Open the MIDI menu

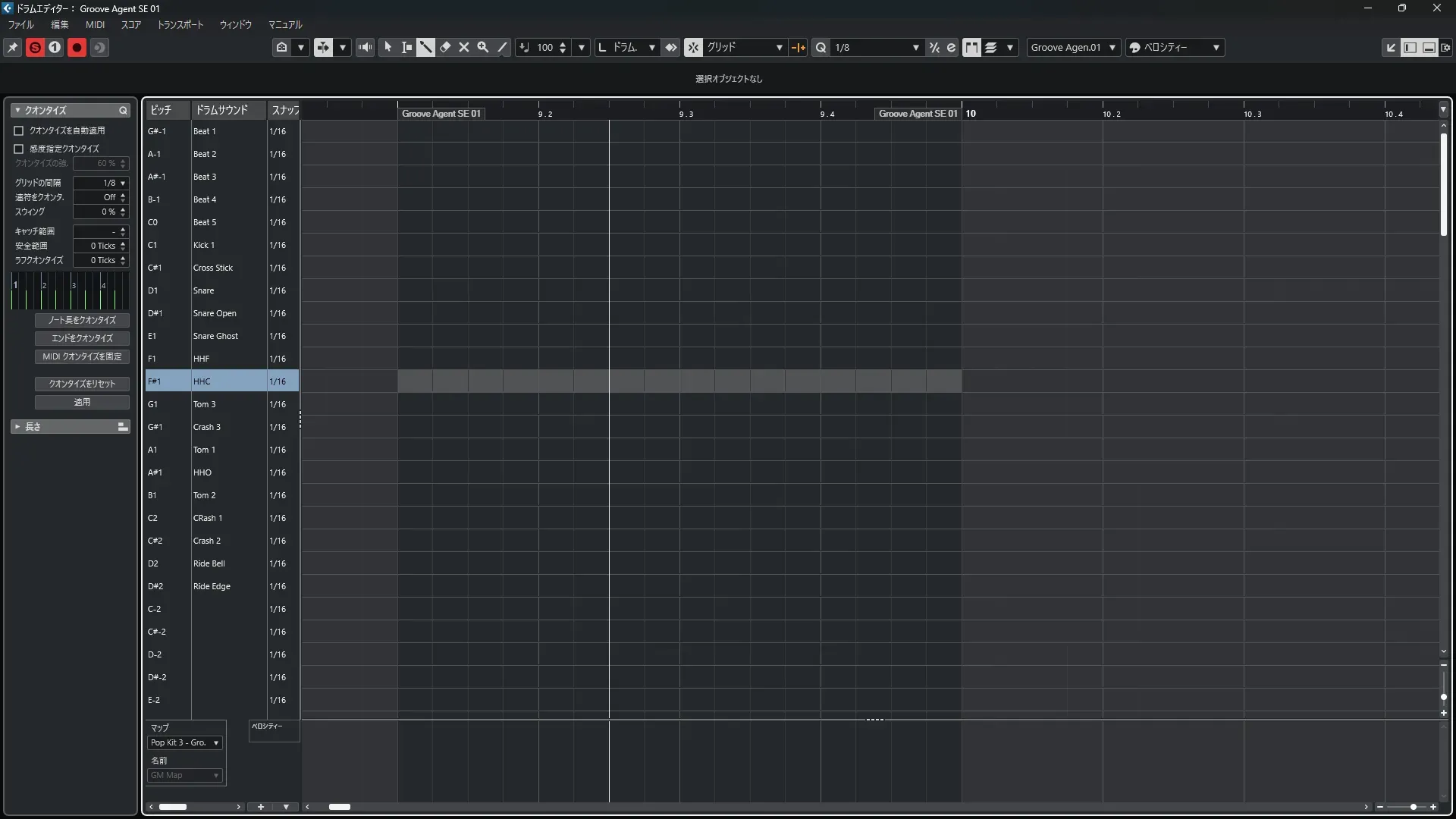click(95, 24)
